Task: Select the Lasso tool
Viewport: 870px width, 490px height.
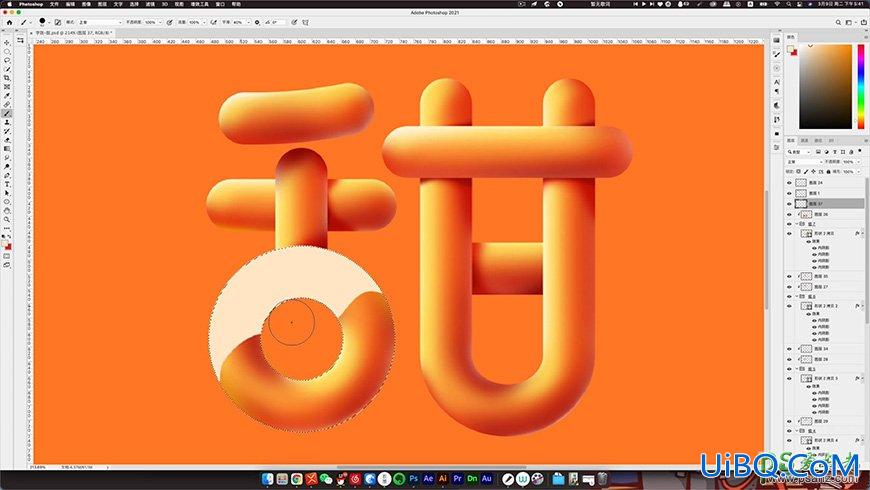Action: [x=7, y=60]
